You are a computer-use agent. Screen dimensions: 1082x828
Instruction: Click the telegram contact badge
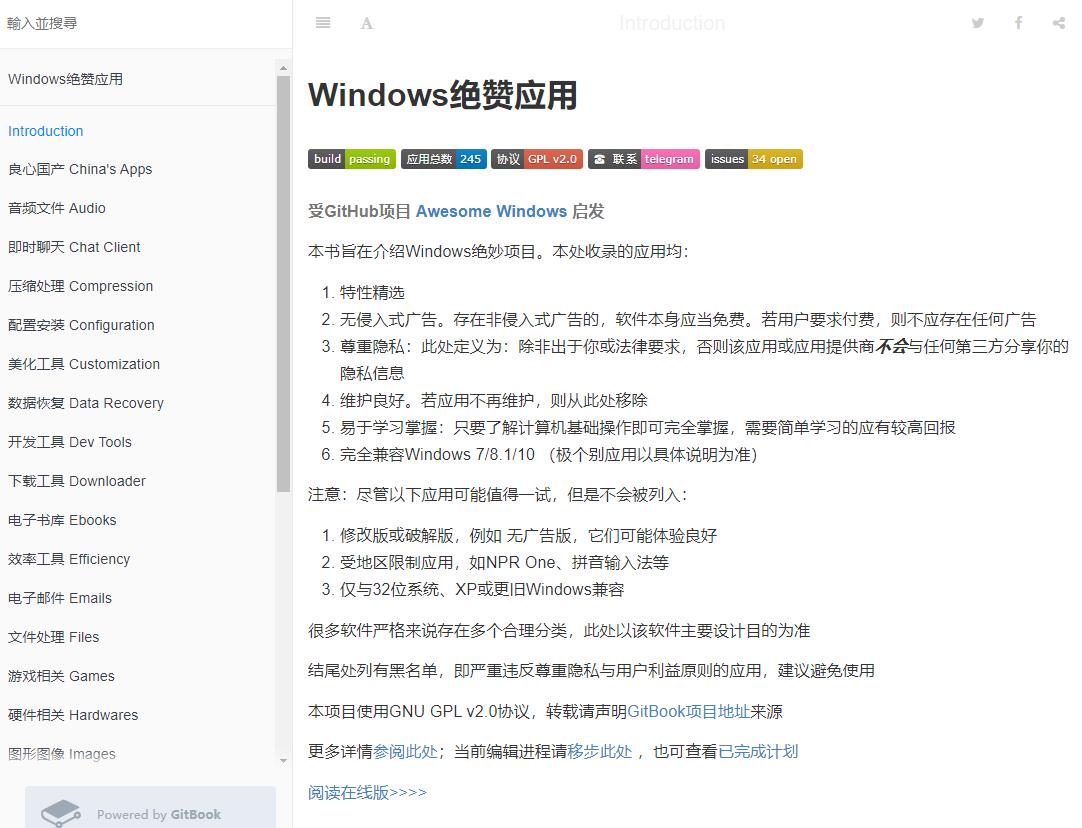point(643,159)
